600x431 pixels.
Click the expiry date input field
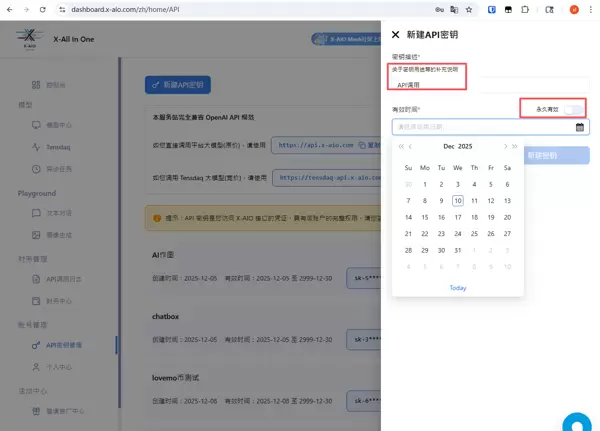[x=480, y=127]
